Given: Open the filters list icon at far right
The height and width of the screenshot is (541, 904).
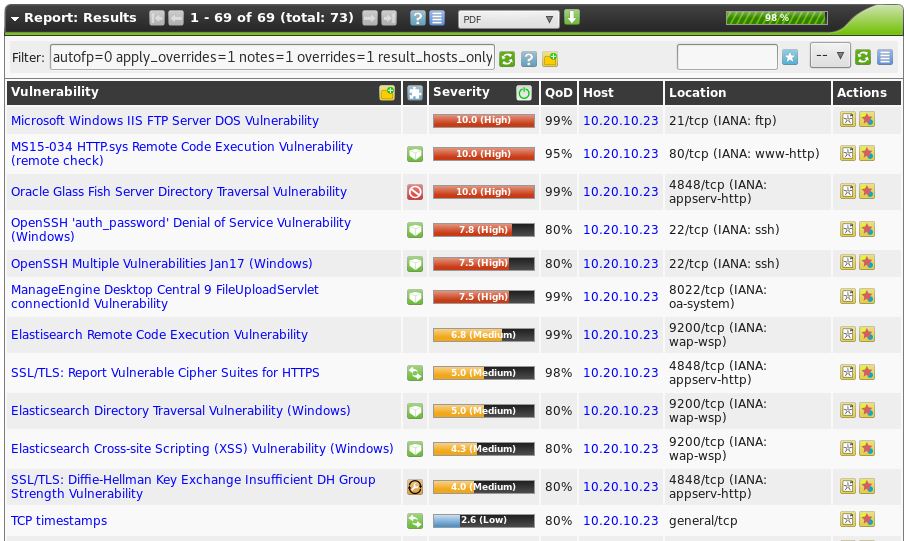Looking at the screenshot, I should pos(885,57).
